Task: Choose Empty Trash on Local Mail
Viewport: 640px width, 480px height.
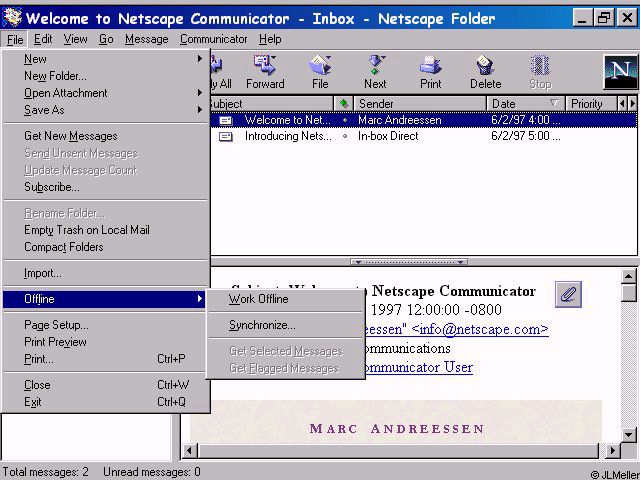Action: pyautogui.click(x=87, y=230)
